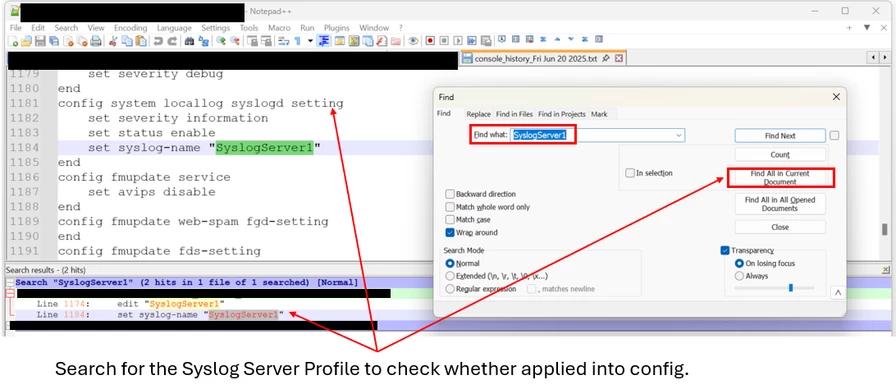Select the Normal search mode radio button
Screen dimensions: 896x385
[x=450, y=263]
